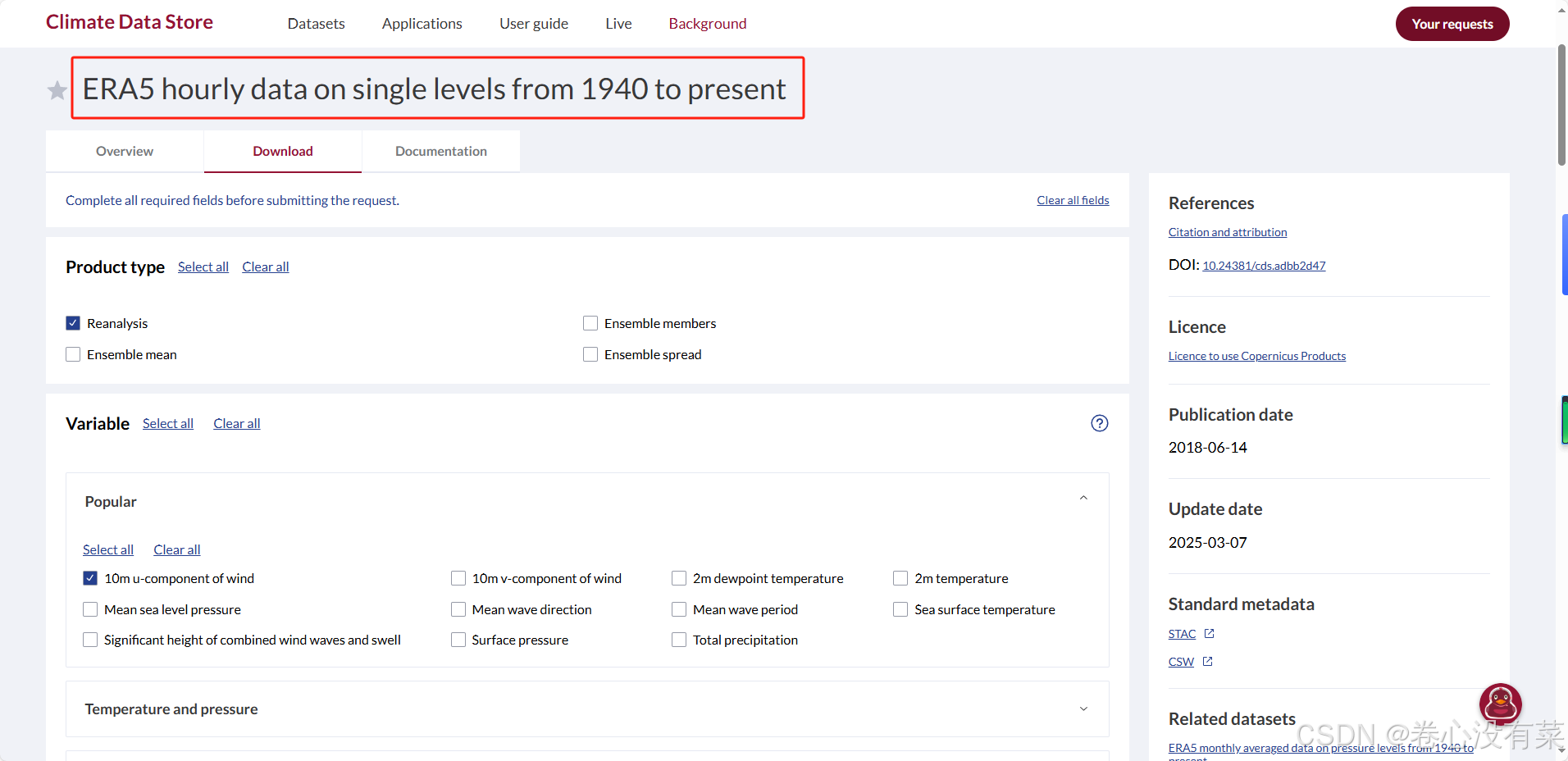
Task: Open the Background menu item
Action: [708, 24]
